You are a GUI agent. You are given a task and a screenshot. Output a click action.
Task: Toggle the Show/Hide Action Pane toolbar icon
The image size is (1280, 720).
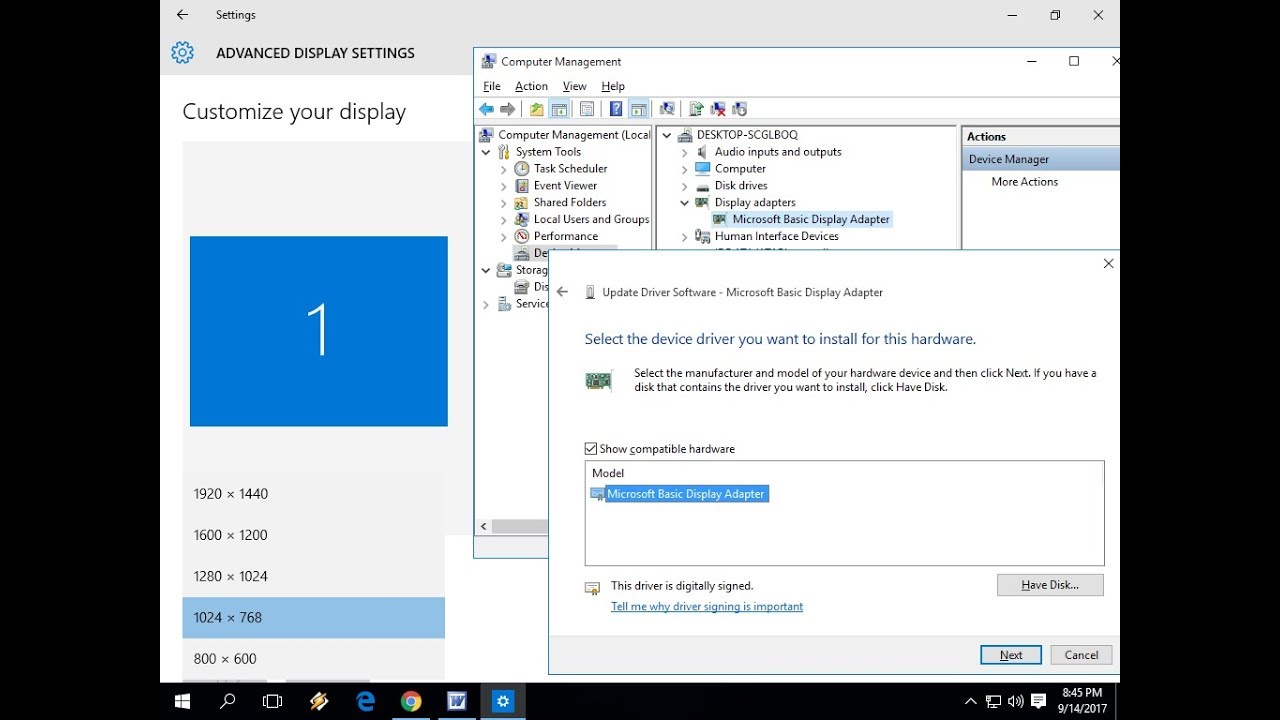pyautogui.click(x=638, y=109)
